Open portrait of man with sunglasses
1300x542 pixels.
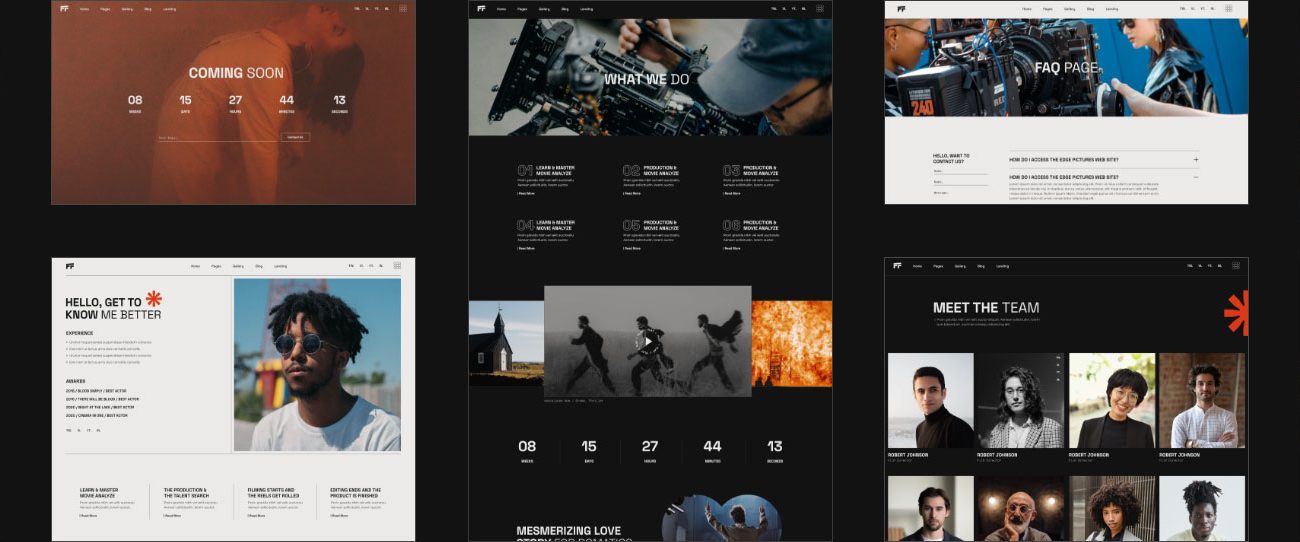point(317,364)
